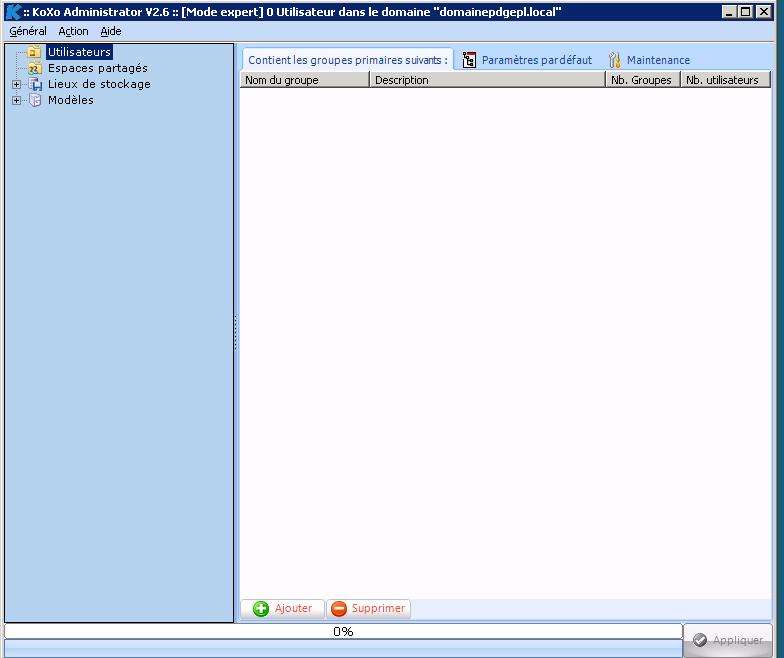Sort by Nb. Groupes column header
The image size is (784, 658).
click(643, 80)
